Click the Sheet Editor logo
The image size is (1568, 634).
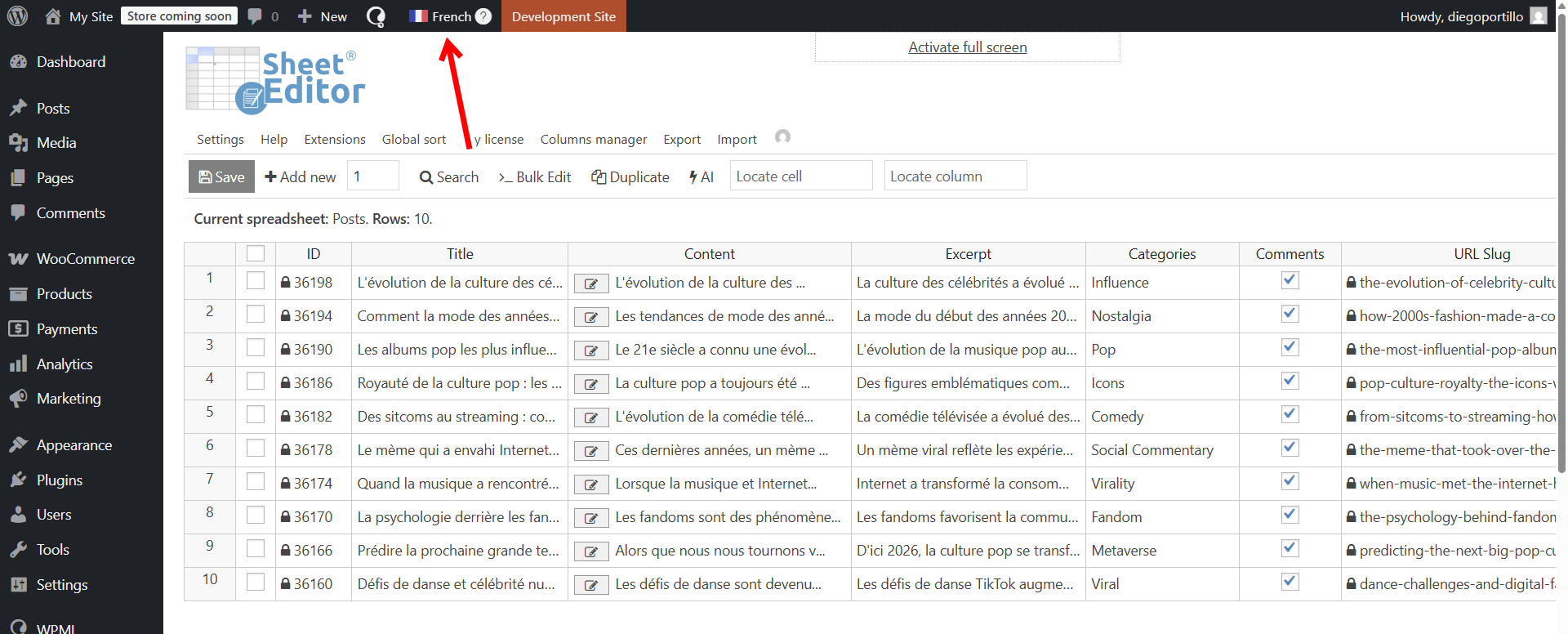point(275,79)
